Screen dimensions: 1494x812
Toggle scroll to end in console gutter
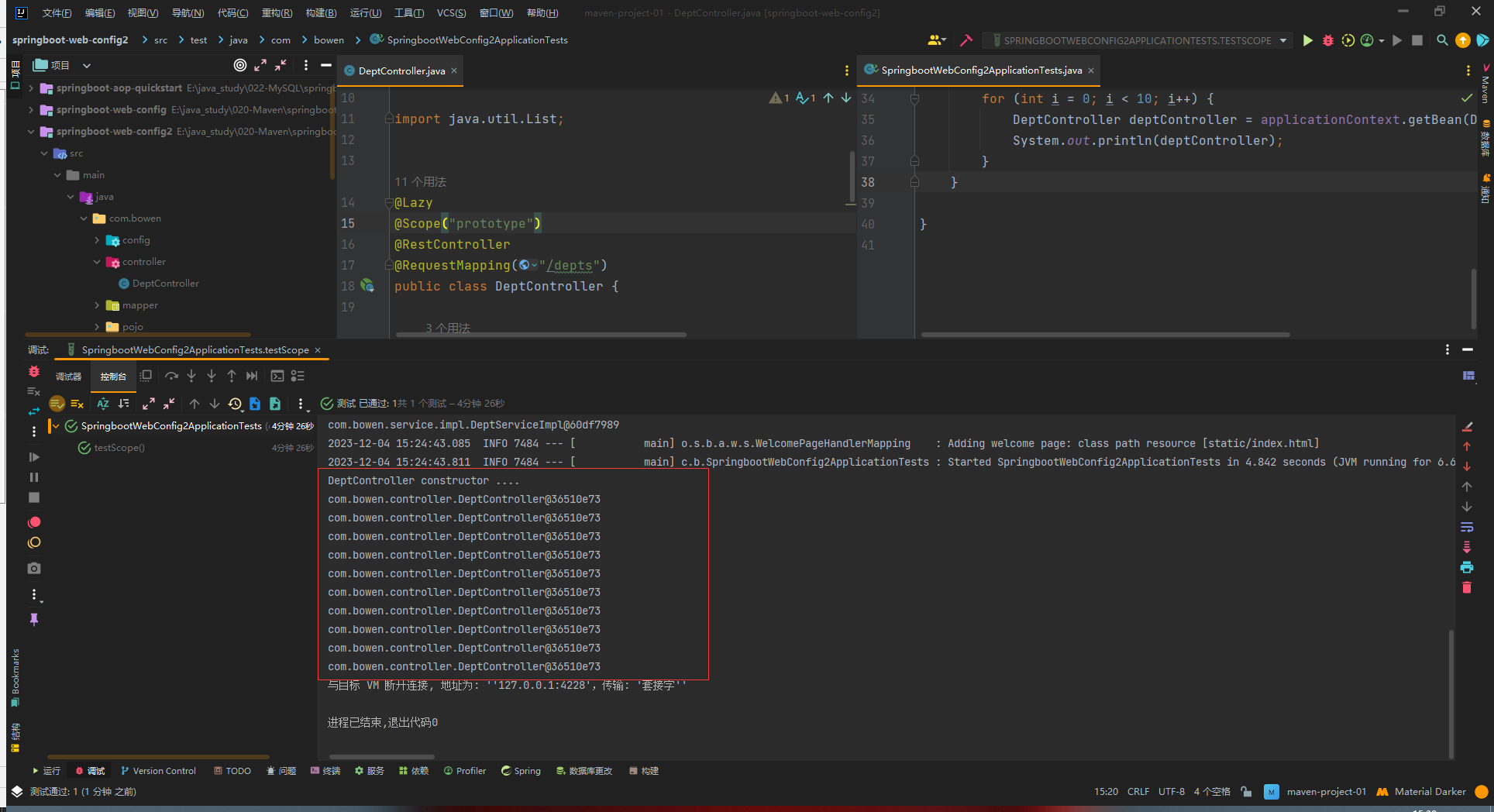coord(1467,547)
